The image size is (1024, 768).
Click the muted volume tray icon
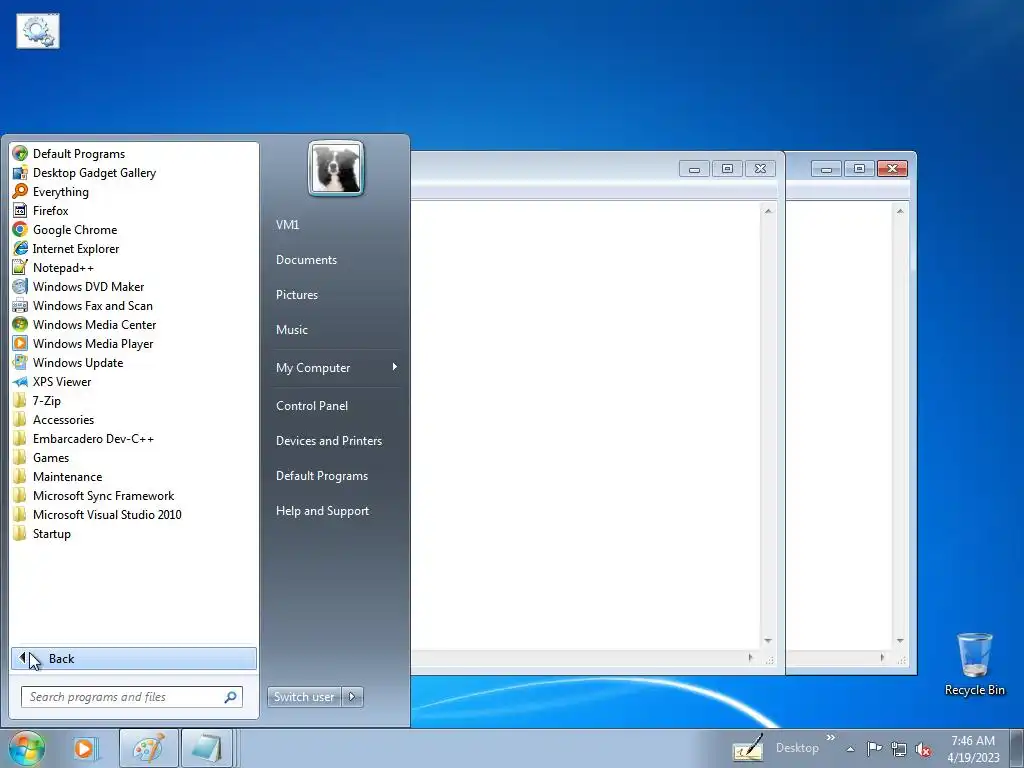923,749
